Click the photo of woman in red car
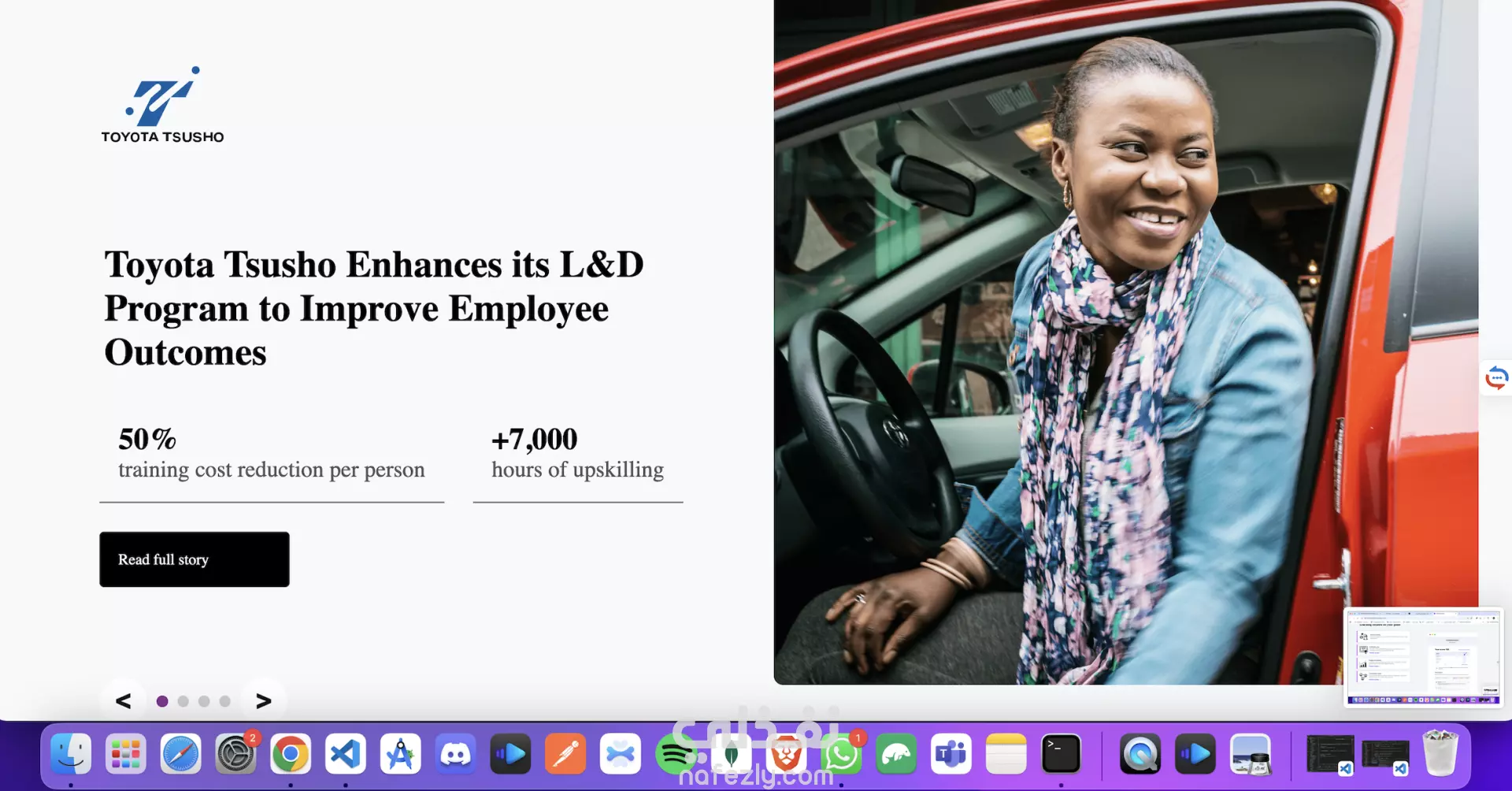1512x791 pixels. click(1126, 342)
